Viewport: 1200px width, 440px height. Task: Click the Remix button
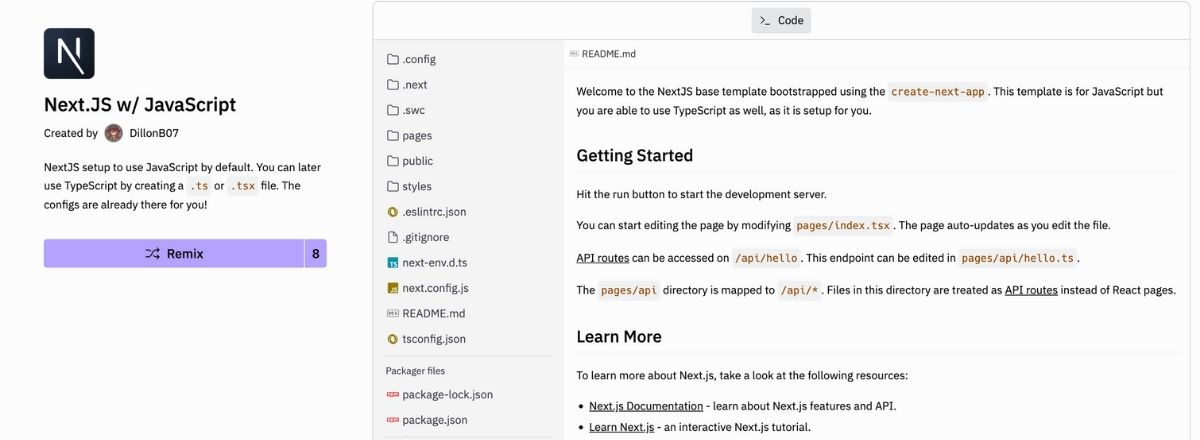pyautogui.click(x=174, y=254)
